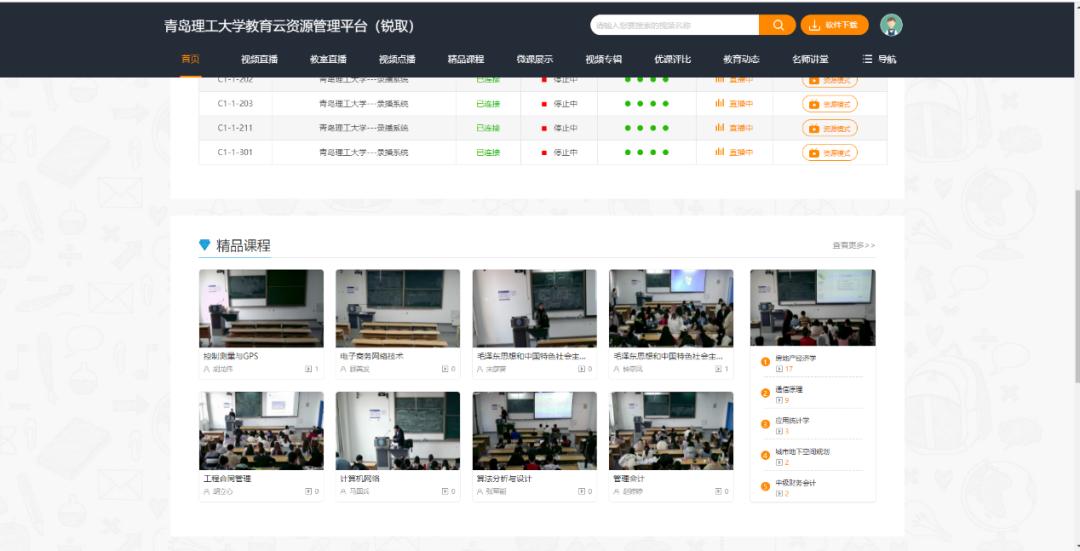Click the 资源模式 button for C1-1-203

click(x=829, y=104)
